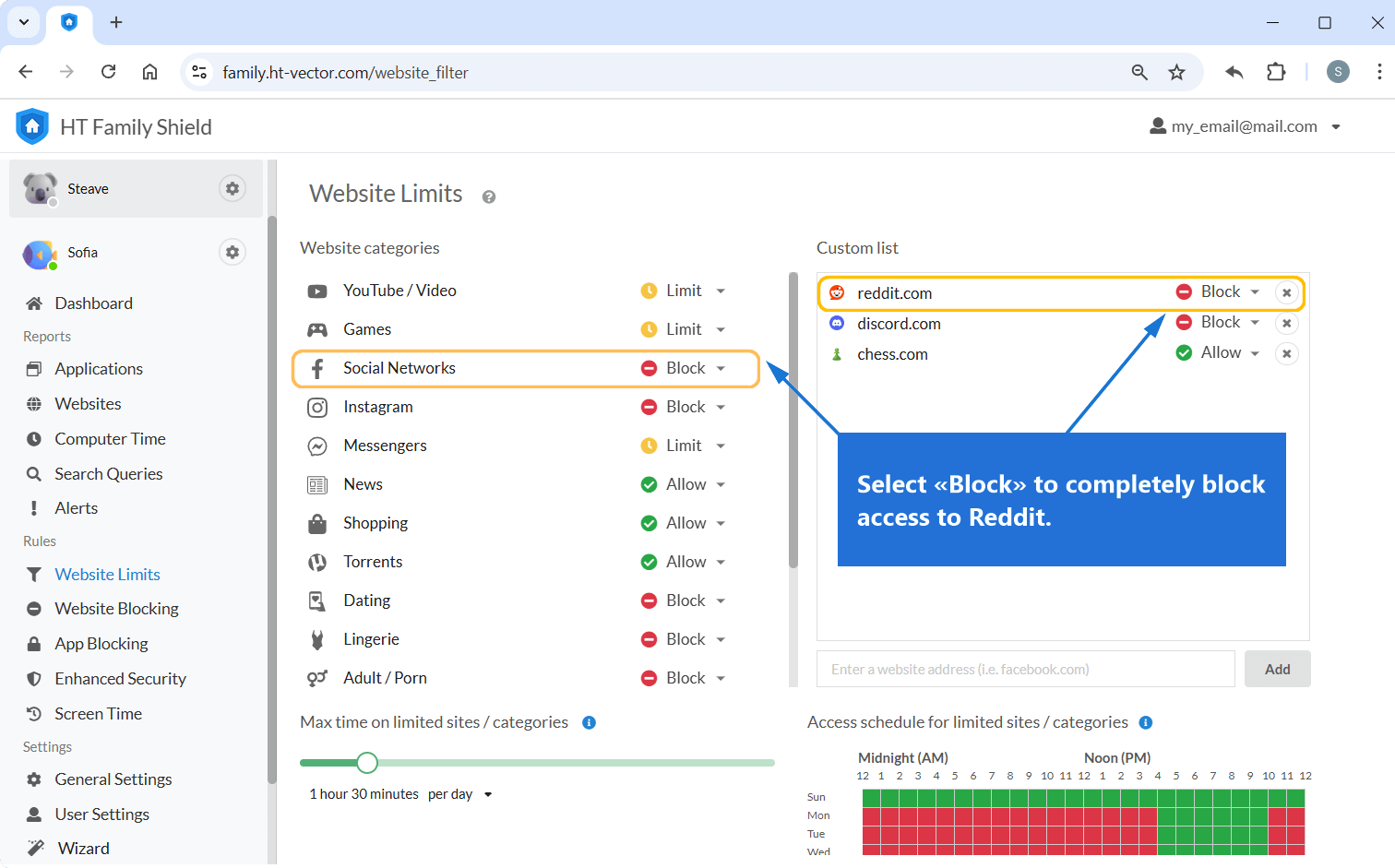The height and width of the screenshot is (868, 1395).
Task: Click the info icon beside Access schedule
Action: [x=1145, y=722]
